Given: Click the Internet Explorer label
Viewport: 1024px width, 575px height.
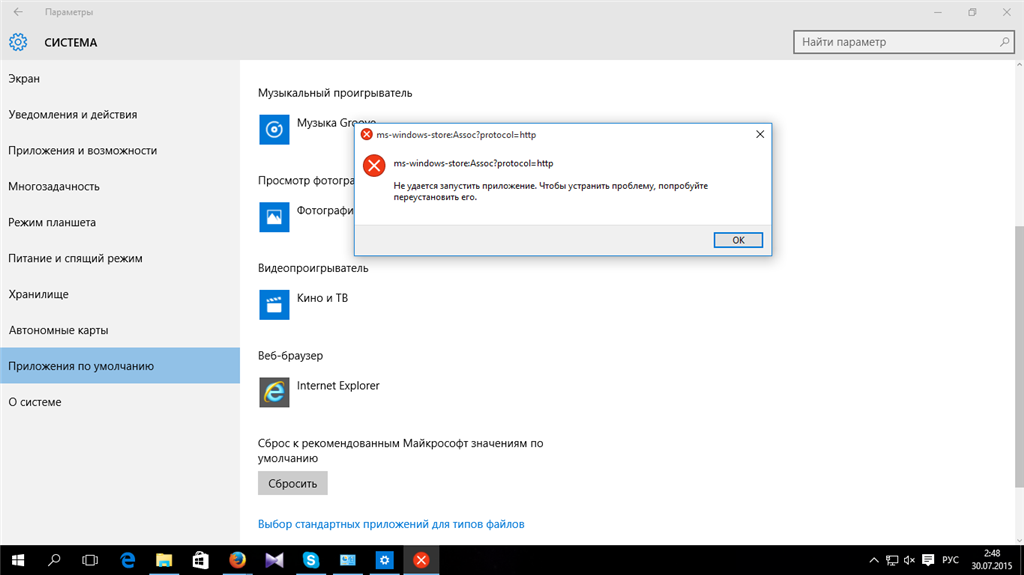Looking at the screenshot, I should tap(338, 386).
